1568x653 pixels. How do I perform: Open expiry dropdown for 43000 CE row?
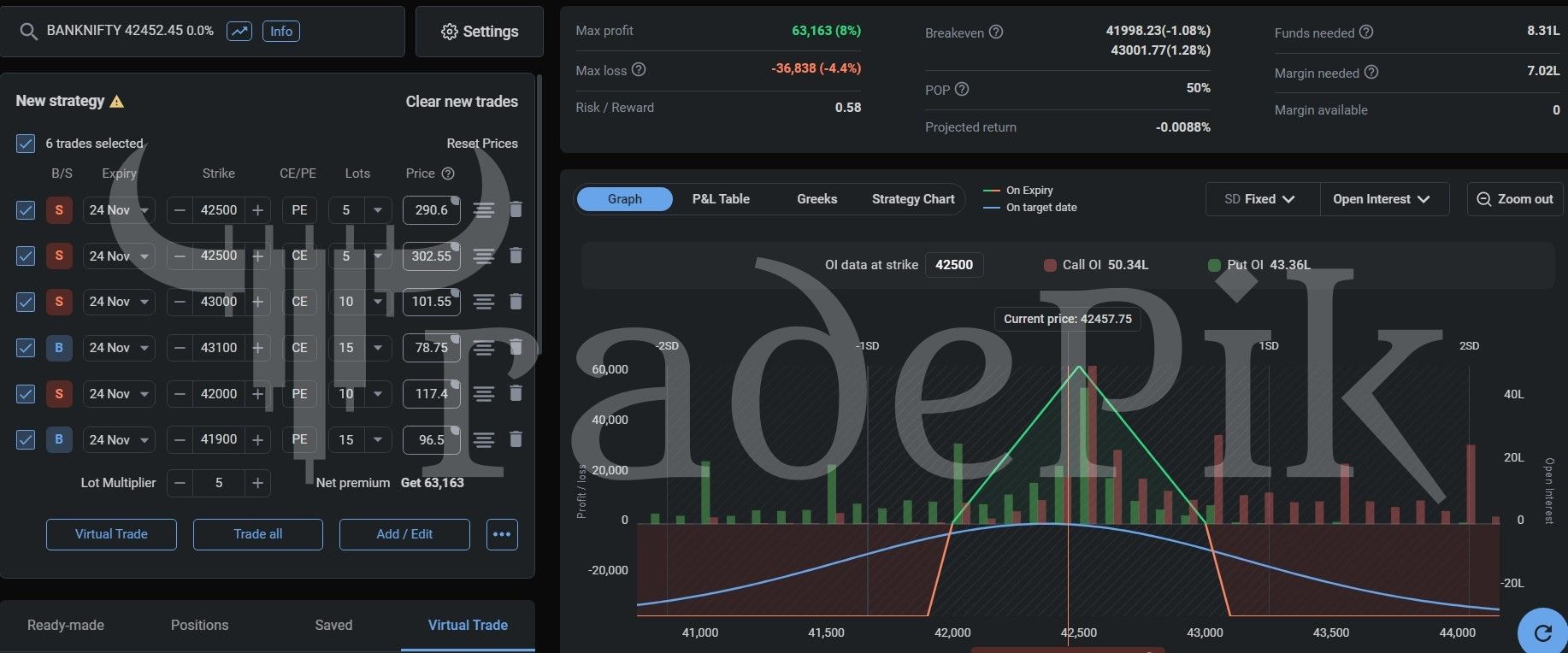coord(119,302)
